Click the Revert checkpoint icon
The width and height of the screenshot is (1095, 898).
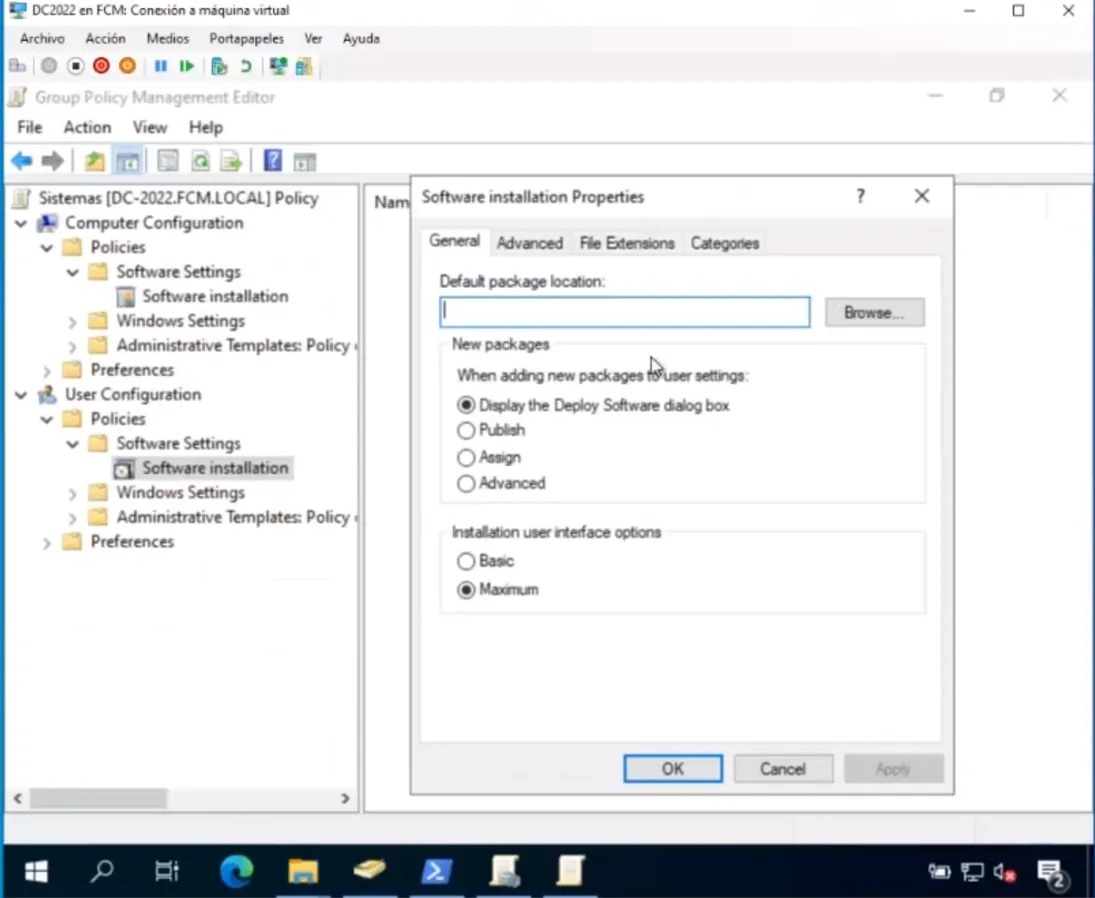click(x=245, y=66)
